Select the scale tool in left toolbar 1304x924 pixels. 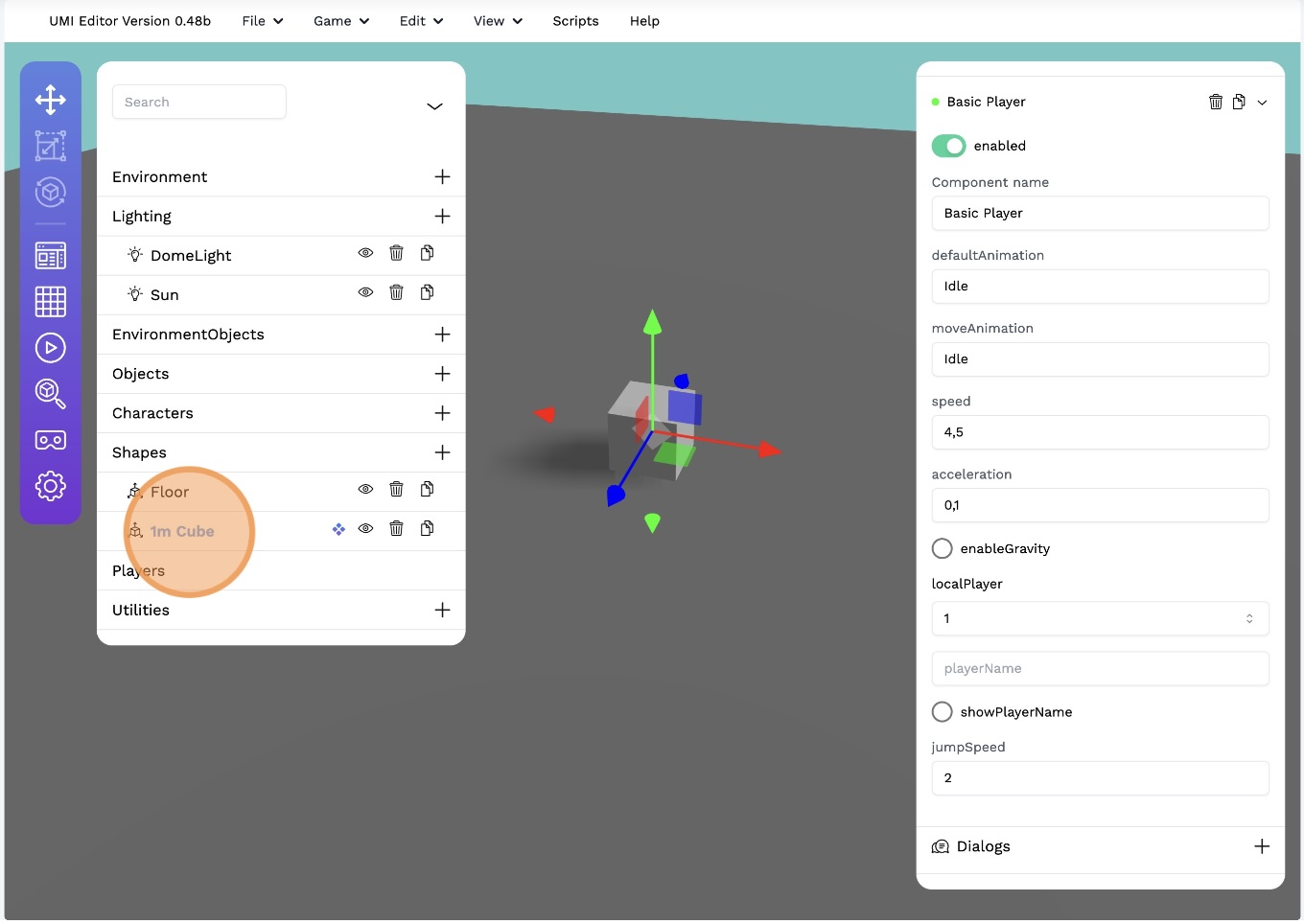(x=51, y=146)
